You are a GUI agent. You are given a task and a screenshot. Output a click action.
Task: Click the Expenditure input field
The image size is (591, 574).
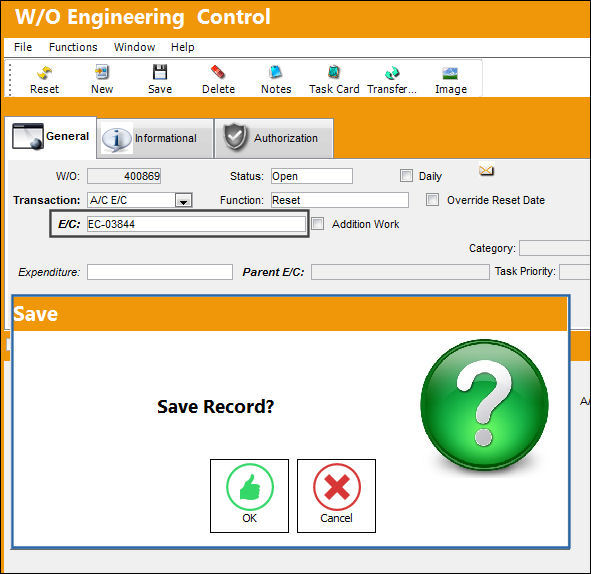pyautogui.click(x=160, y=272)
